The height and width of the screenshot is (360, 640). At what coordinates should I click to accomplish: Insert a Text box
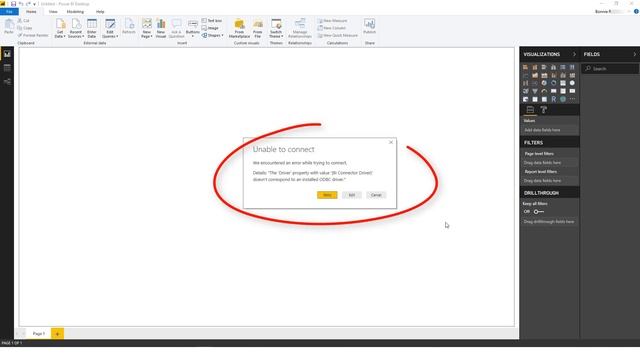(x=212, y=20)
